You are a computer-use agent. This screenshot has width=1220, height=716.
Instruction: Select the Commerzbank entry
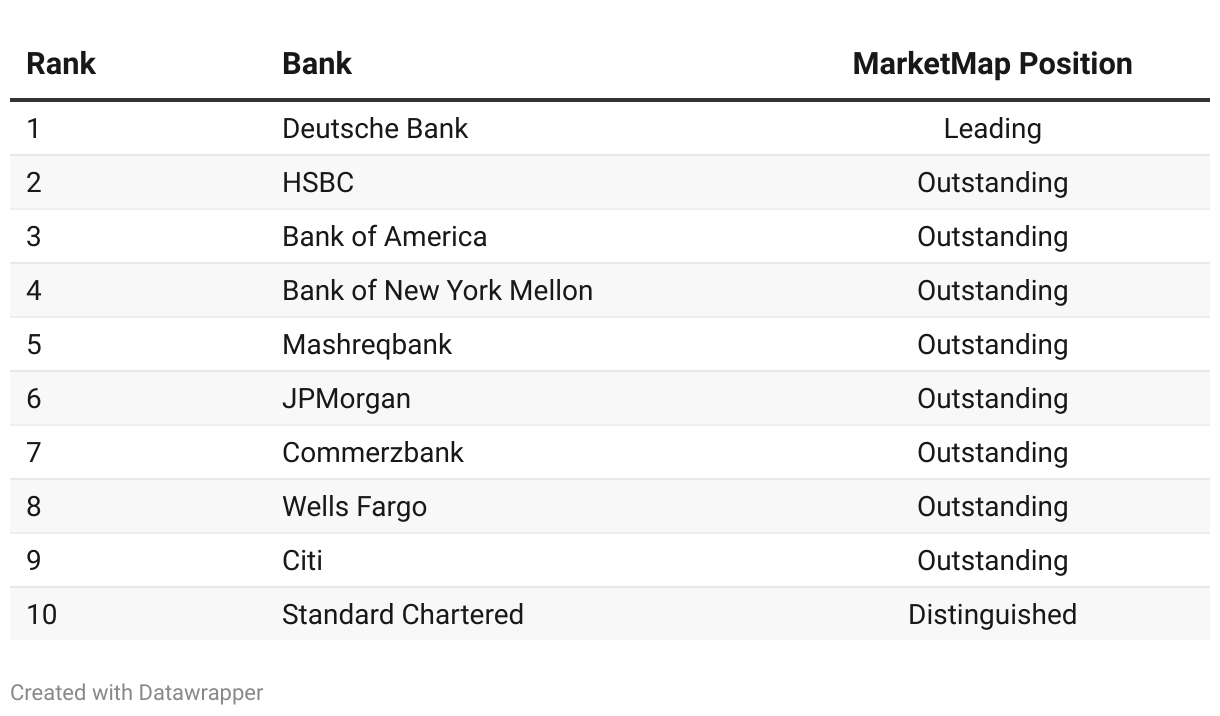(373, 453)
